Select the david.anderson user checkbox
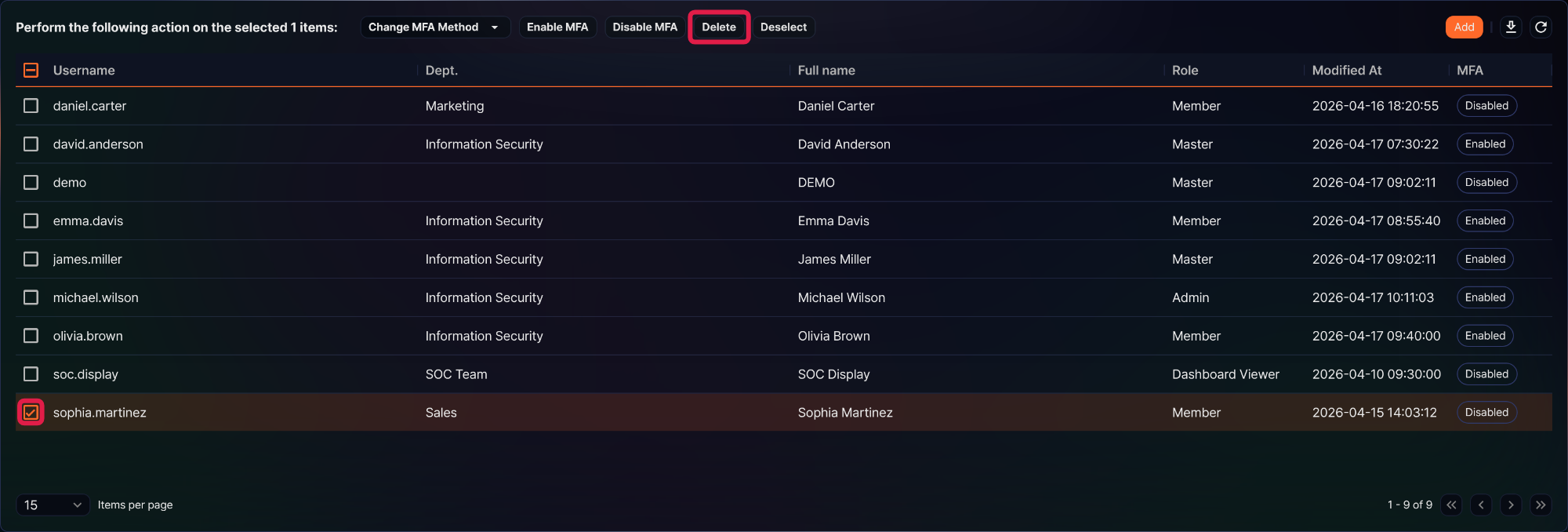The image size is (1568, 532). [31, 144]
